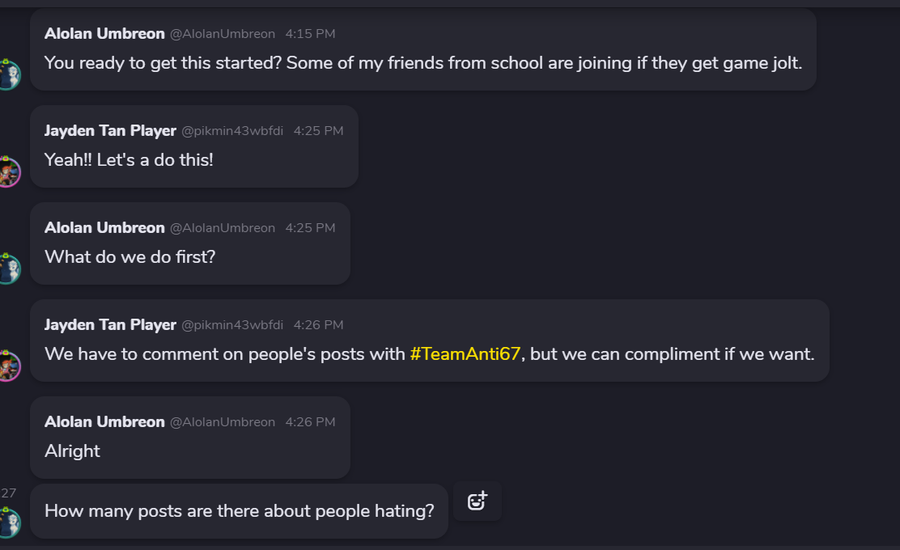Click the 4:26 PM timestamp above "Alright"

pos(310,422)
